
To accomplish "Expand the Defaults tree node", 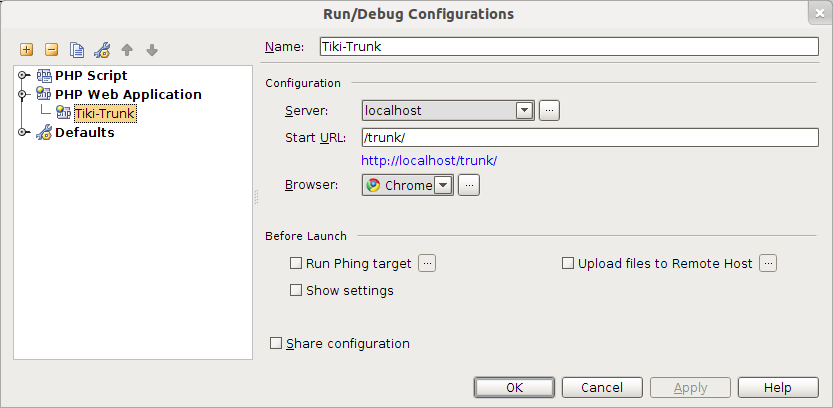I will (x=22, y=132).
